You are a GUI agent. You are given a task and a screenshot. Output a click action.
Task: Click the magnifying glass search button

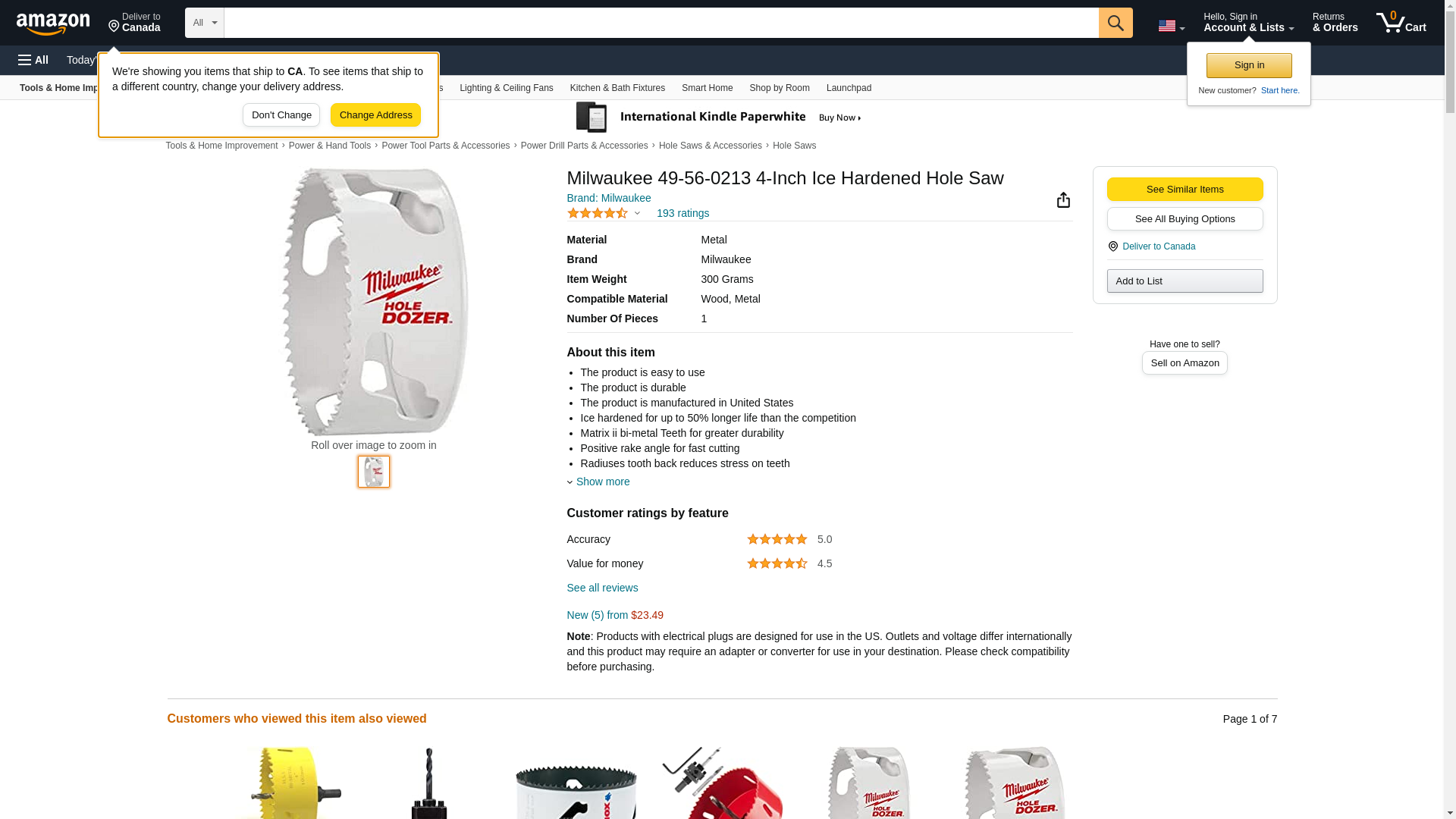coord(1115,23)
